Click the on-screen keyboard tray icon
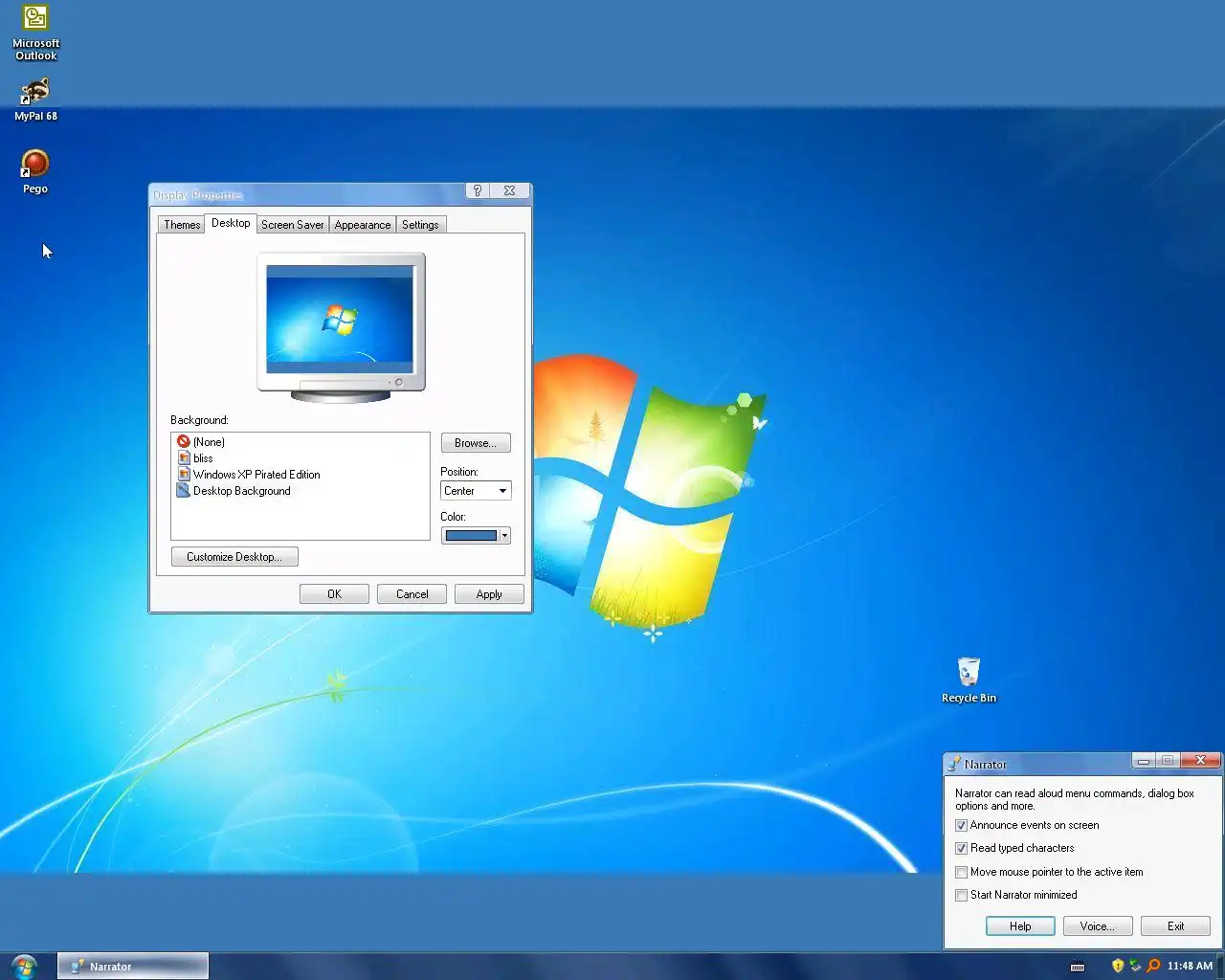 1078,967
